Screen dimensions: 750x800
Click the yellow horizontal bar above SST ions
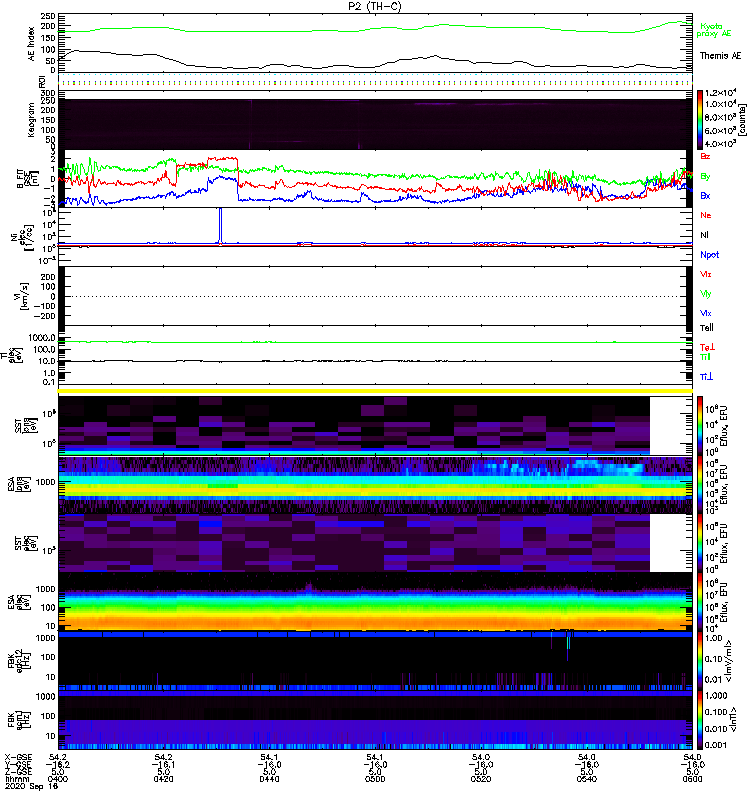tap(375, 391)
